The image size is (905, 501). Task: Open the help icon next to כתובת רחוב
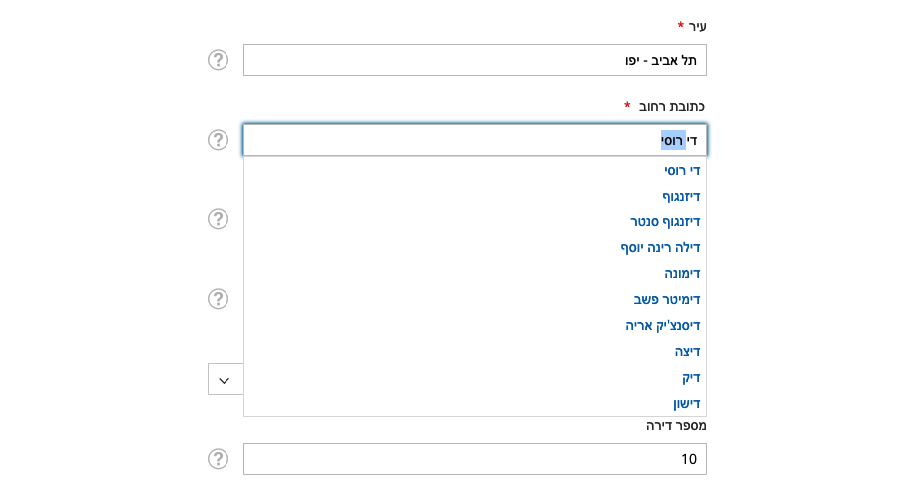218,140
